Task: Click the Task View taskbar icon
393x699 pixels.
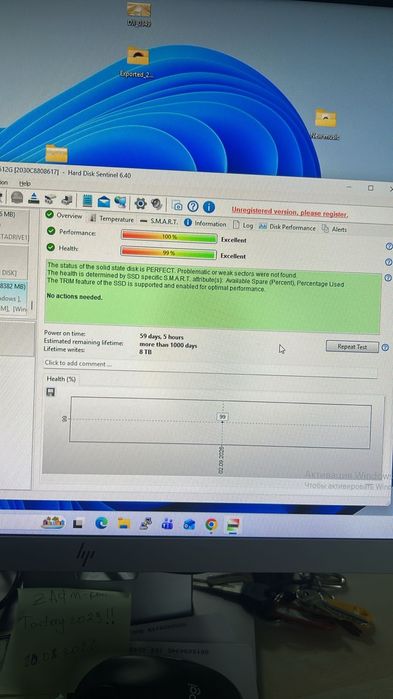Action: pyautogui.click(x=78, y=523)
